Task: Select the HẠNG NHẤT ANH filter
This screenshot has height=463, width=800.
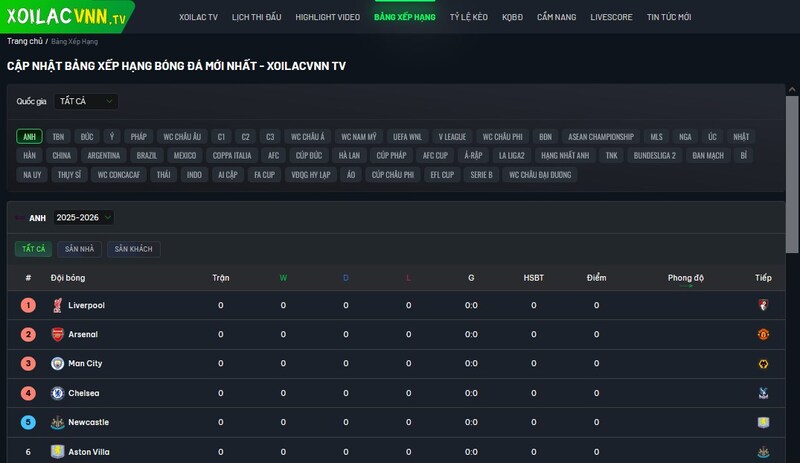Action: (x=565, y=155)
